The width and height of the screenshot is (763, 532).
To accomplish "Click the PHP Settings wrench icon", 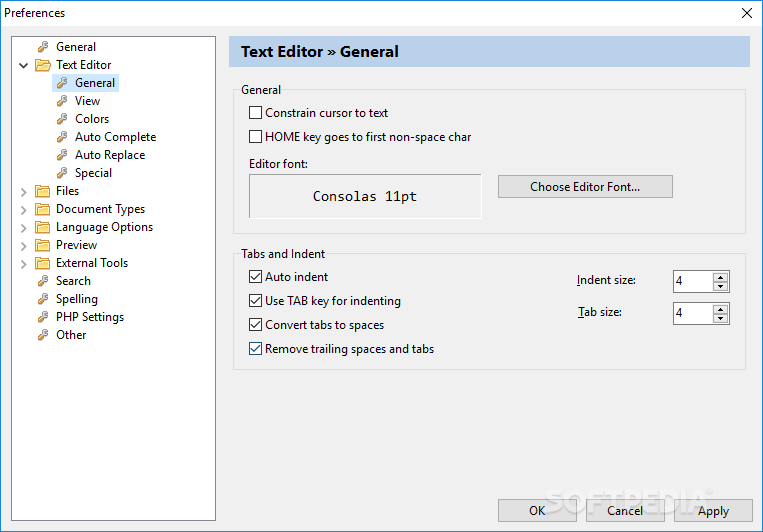I will coord(43,317).
